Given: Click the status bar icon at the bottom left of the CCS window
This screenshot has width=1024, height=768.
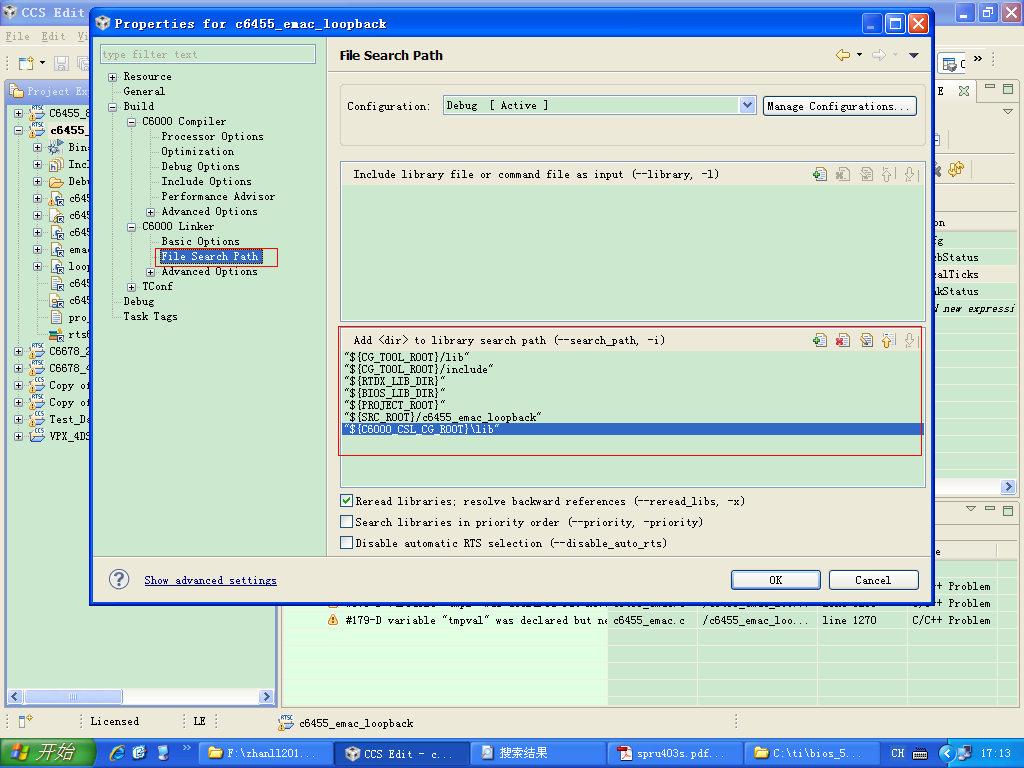Looking at the screenshot, I should click(25, 721).
